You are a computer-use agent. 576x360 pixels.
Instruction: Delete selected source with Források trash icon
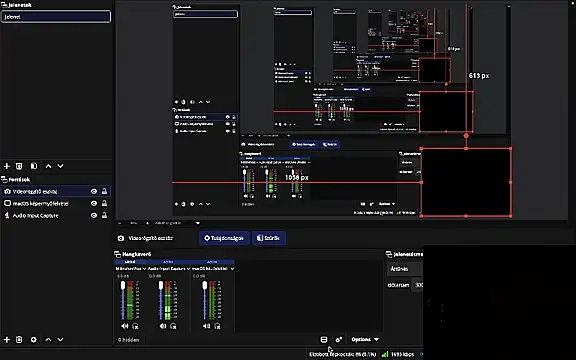click(19, 340)
